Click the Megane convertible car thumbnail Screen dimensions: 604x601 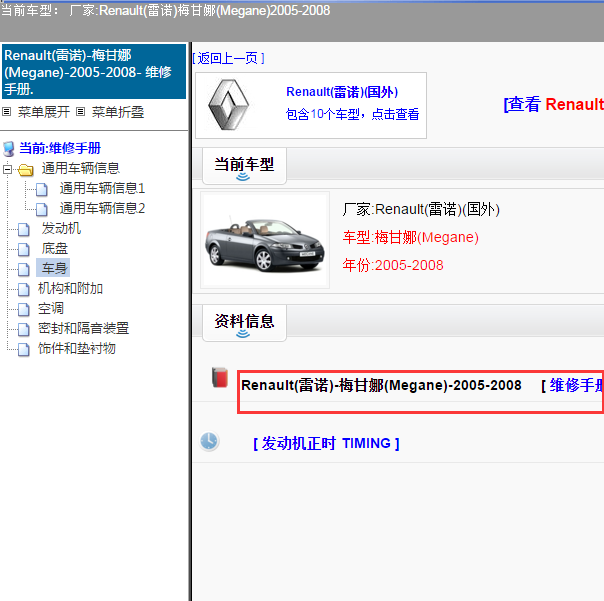pyautogui.click(x=265, y=240)
